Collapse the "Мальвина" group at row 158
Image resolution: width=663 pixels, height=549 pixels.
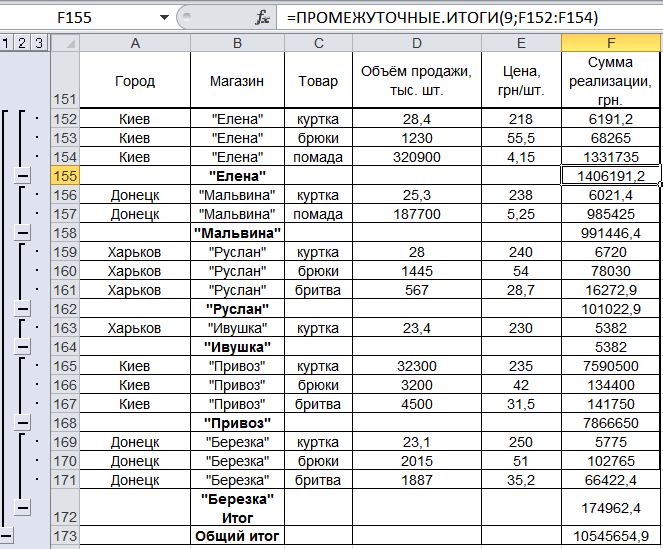[22, 233]
